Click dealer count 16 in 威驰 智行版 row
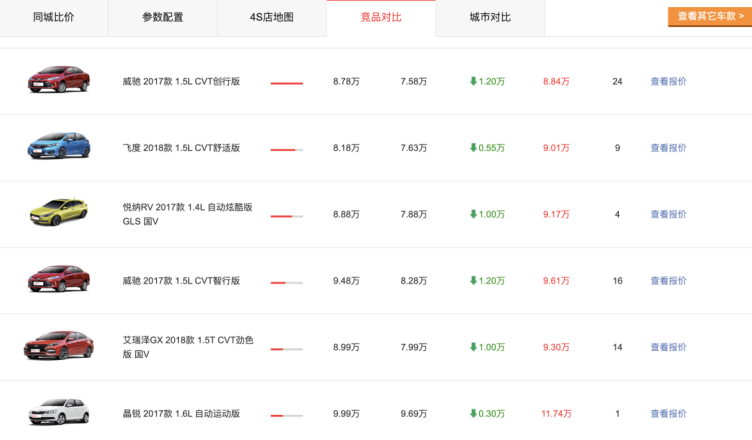This screenshot has width=752, height=440. click(617, 281)
